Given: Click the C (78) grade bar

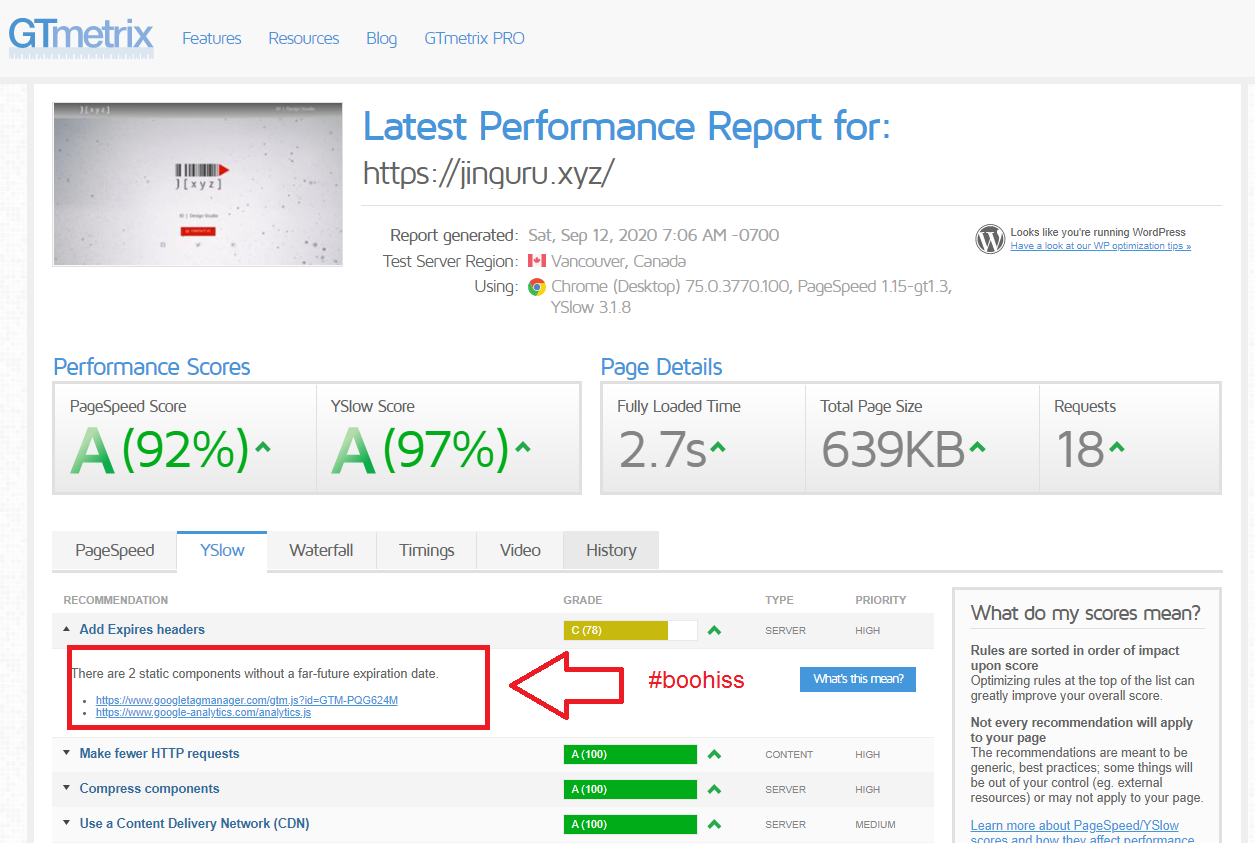Looking at the screenshot, I should click(630, 630).
